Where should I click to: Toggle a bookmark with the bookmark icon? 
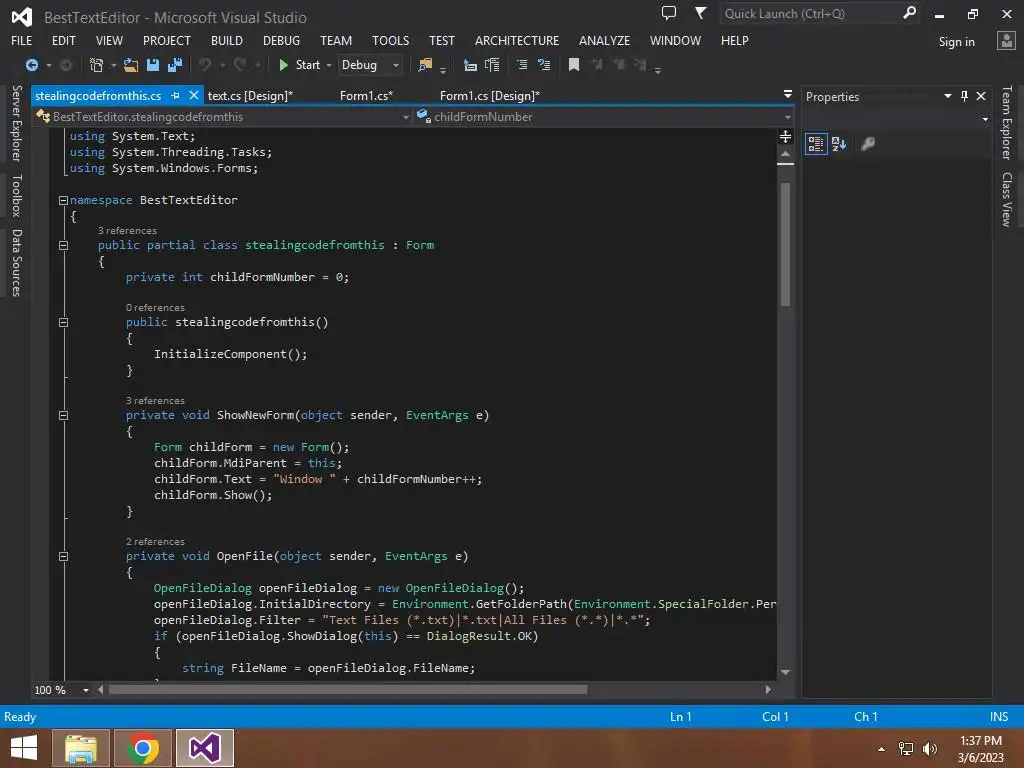pyautogui.click(x=574, y=65)
